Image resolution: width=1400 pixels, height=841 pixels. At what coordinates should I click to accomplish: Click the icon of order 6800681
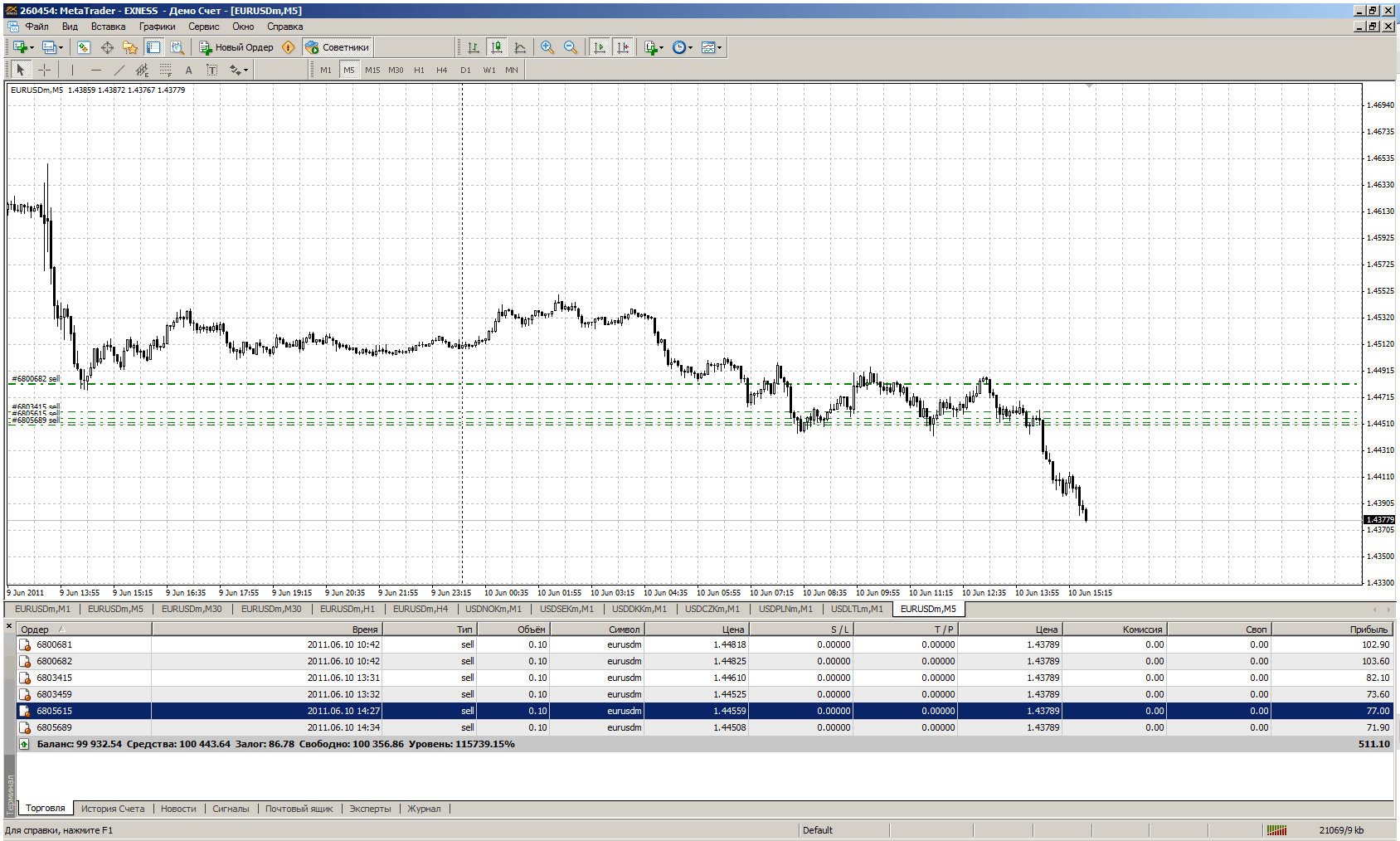(x=25, y=644)
